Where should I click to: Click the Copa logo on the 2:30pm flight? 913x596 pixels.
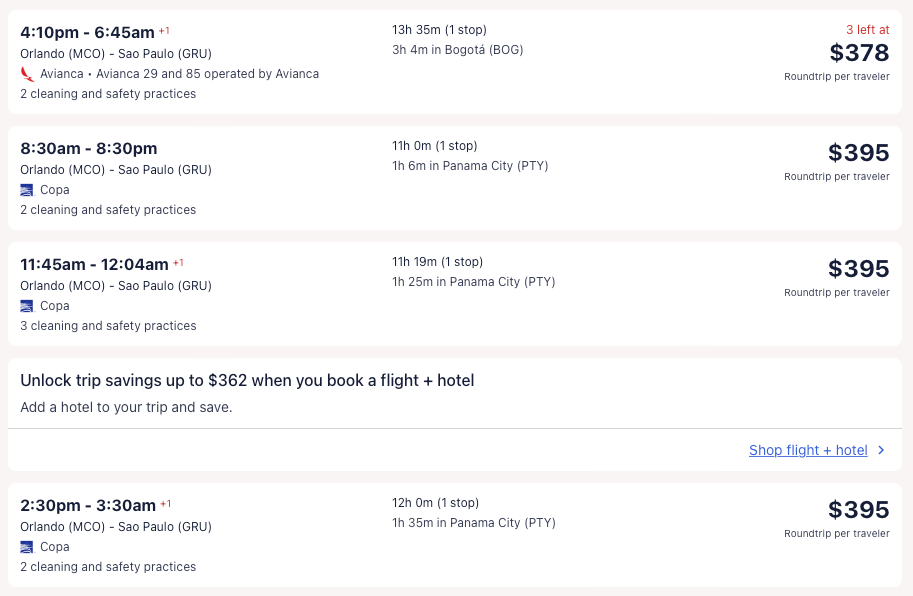[x=27, y=547]
